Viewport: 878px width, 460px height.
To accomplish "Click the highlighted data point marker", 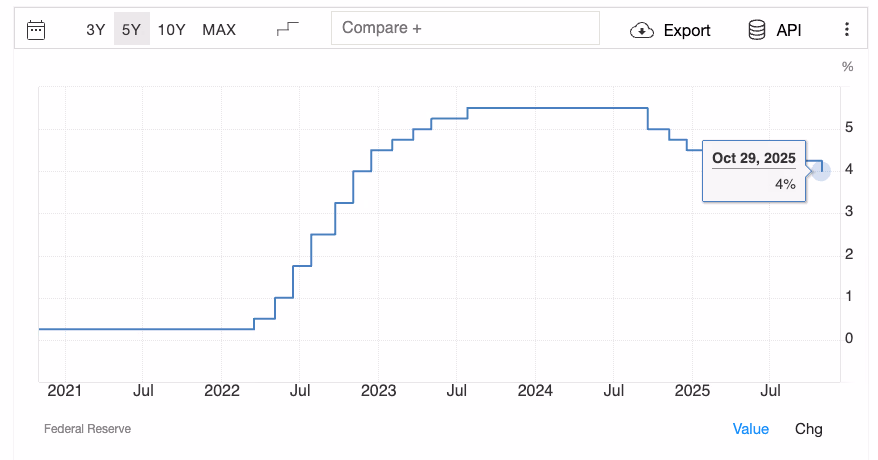I will point(821,171).
